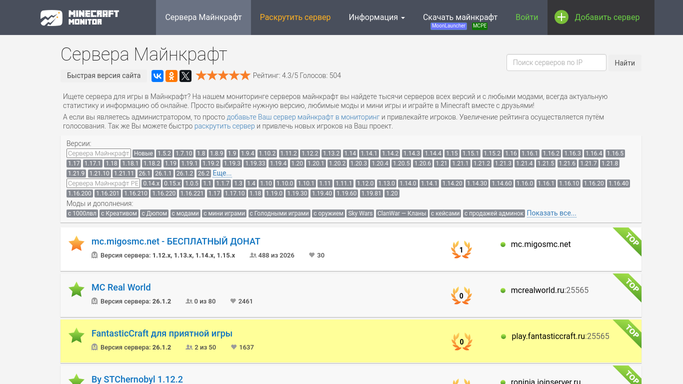Select the Новые version filter tag
The height and width of the screenshot is (384, 683).
click(x=143, y=154)
